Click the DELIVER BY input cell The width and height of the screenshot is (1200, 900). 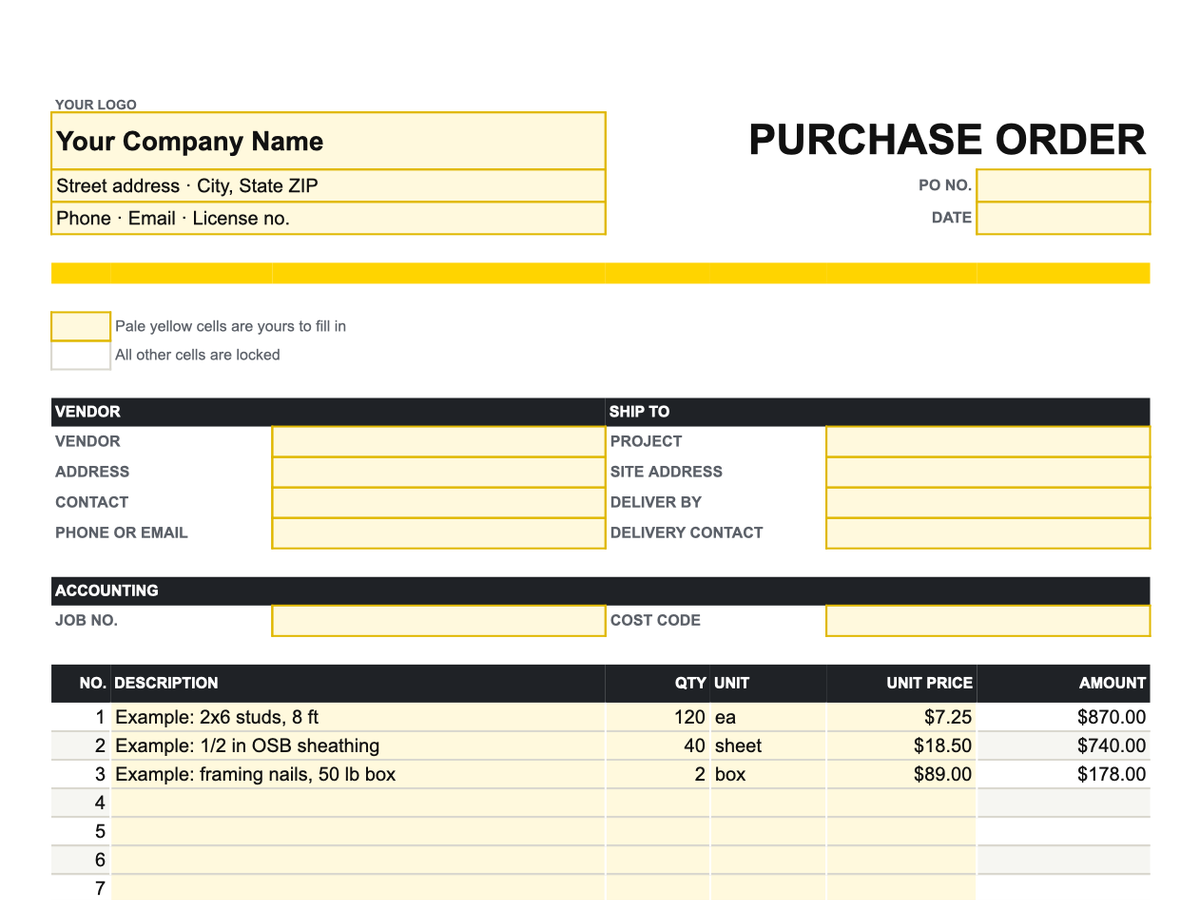[x=988, y=502]
